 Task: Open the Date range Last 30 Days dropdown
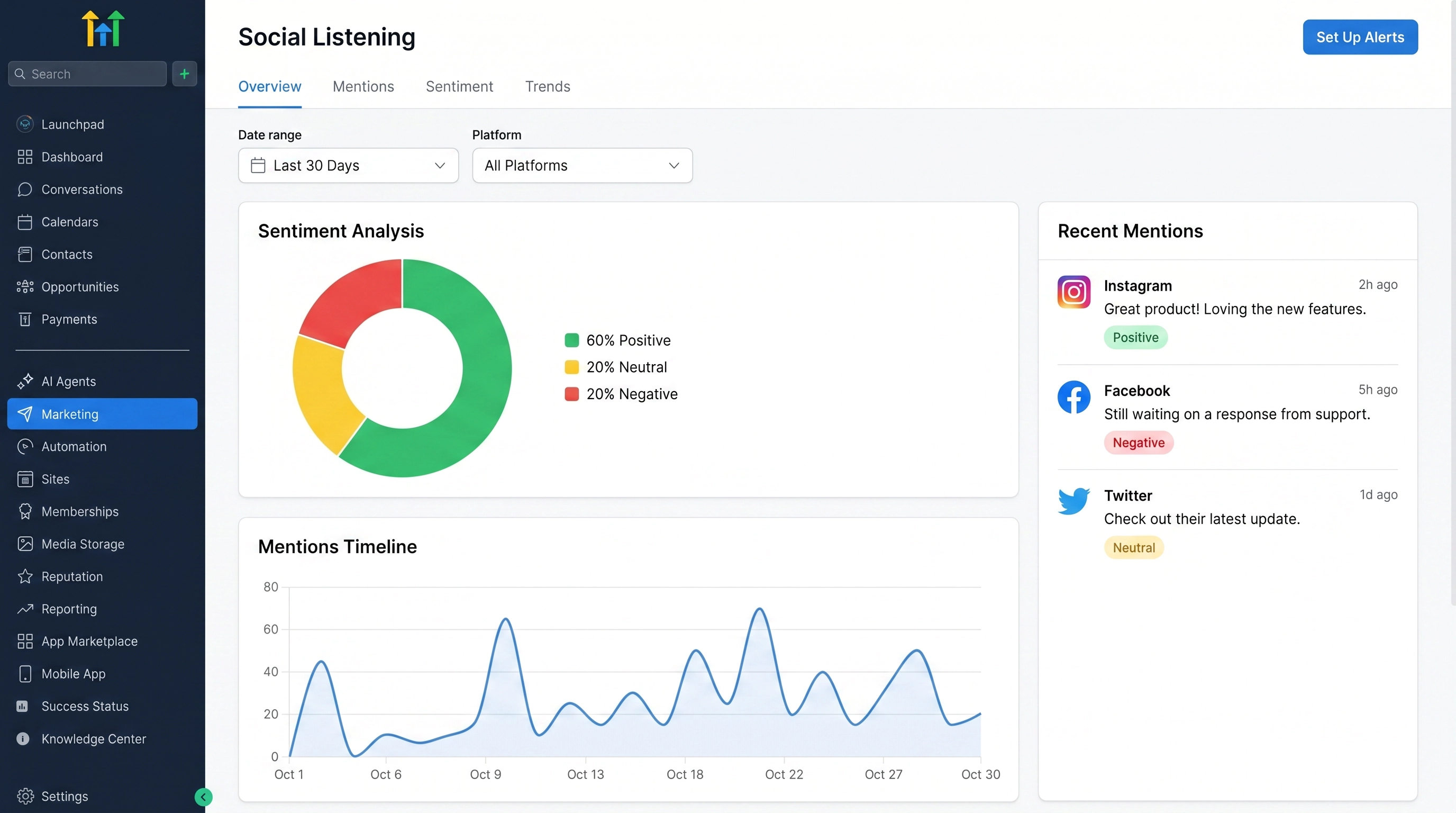[348, 165]
